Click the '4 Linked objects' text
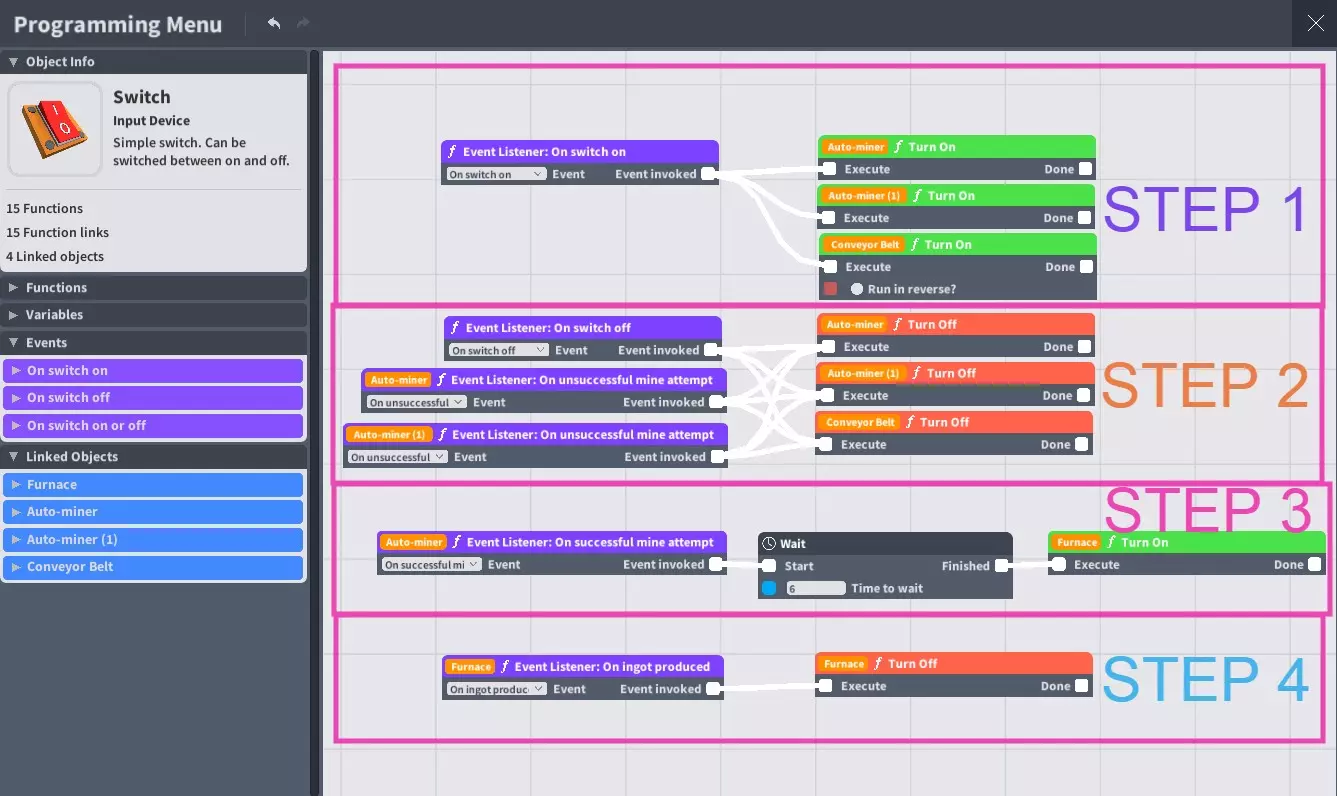1337x796 pixels. 55,257
